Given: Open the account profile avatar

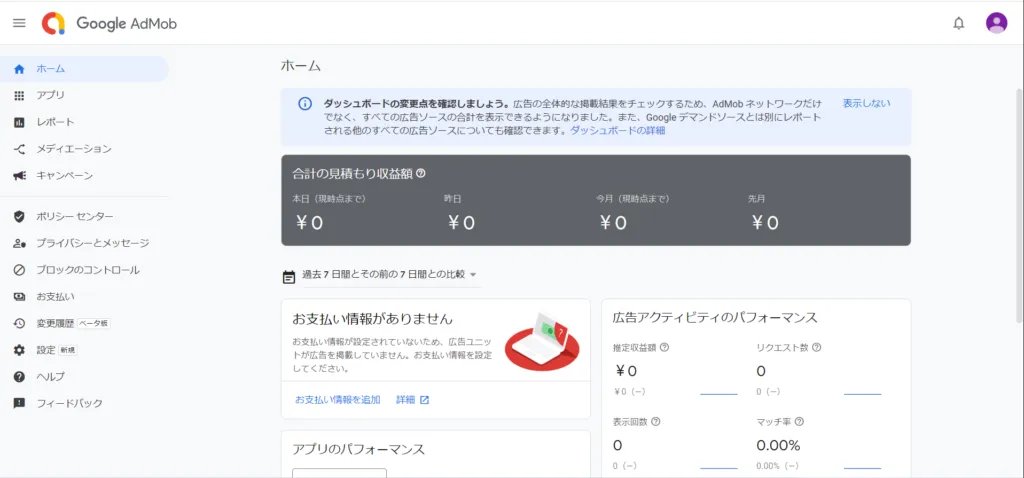Looking at the screenshot, I should click(x=996, y=23).
